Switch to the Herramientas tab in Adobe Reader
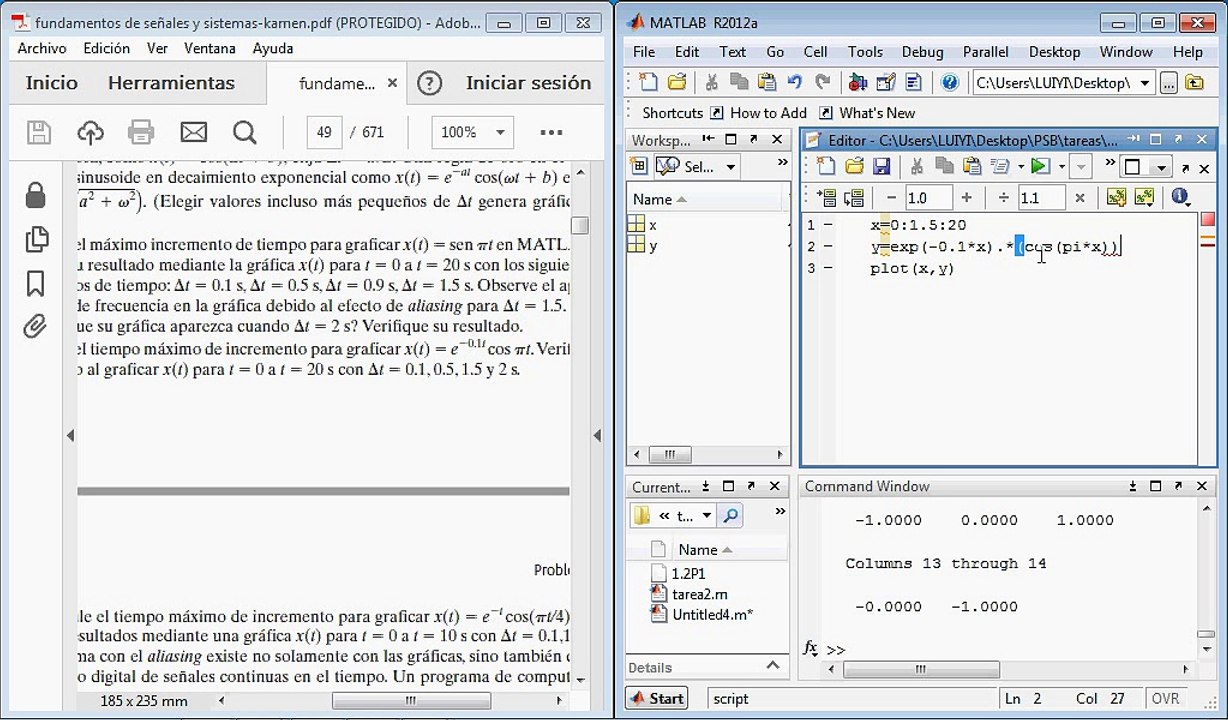This screenshot has width=1228, height=720. 171,84
